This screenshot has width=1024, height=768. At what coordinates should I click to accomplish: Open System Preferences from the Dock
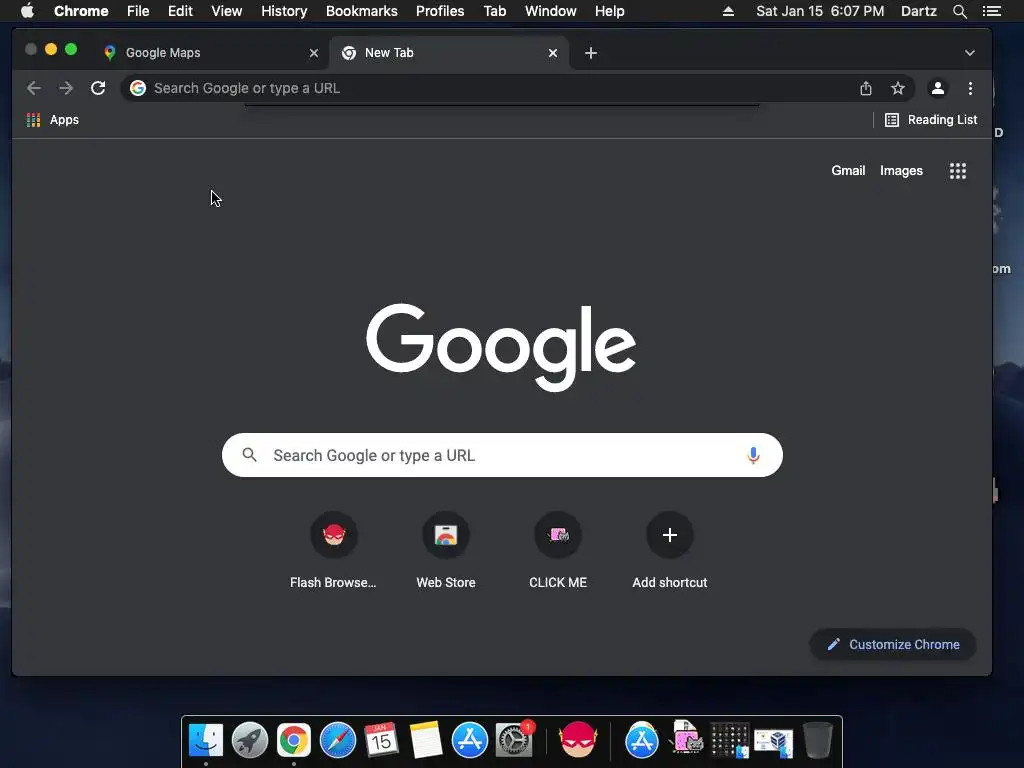tap(514, 740)
